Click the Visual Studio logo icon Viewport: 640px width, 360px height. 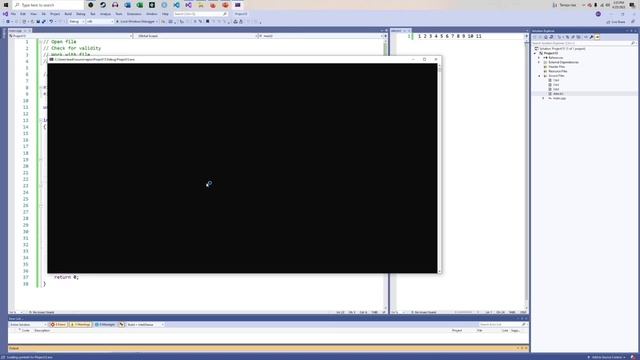pos(5,14)
